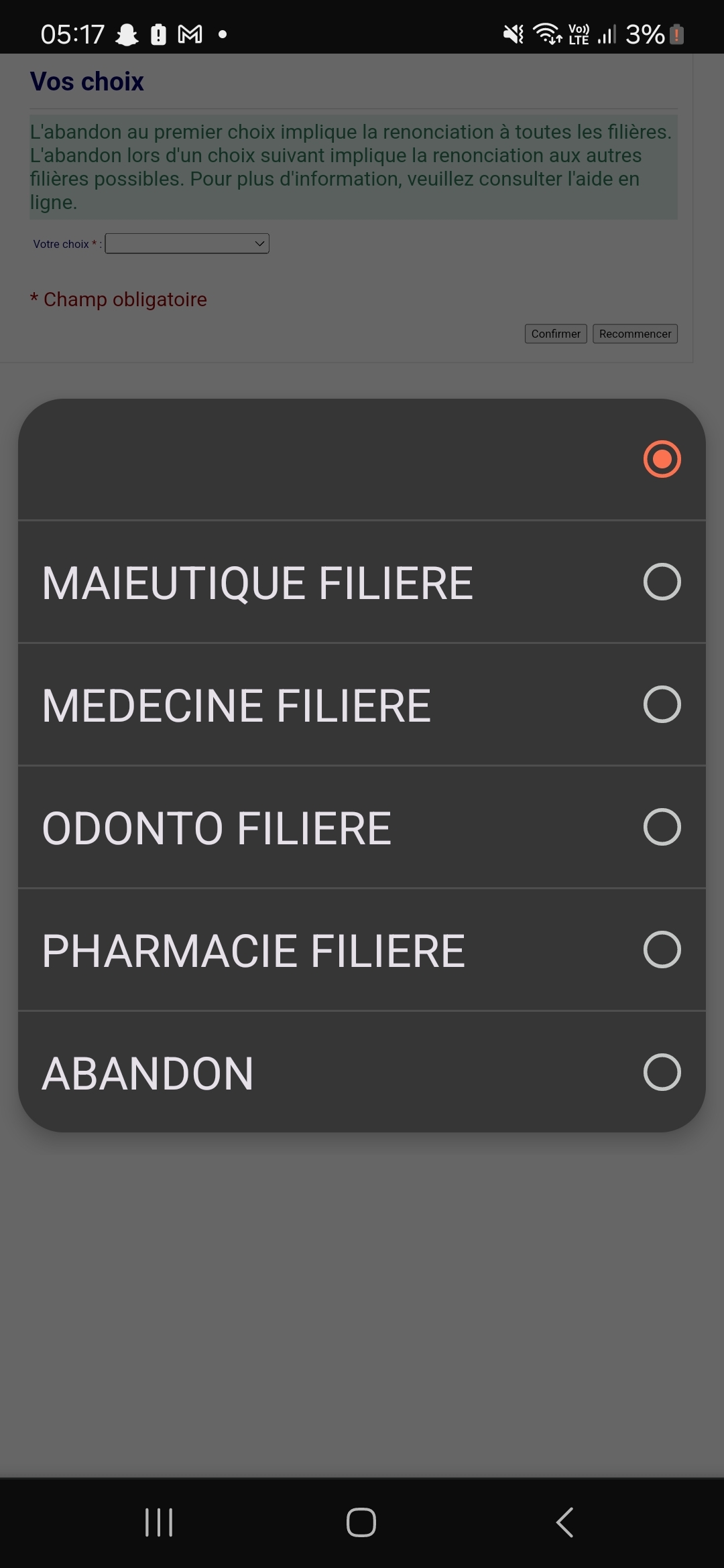Screen dimensions: 724x1568
Task: Open recent apps navigation button
Action: click(159, 1522)
